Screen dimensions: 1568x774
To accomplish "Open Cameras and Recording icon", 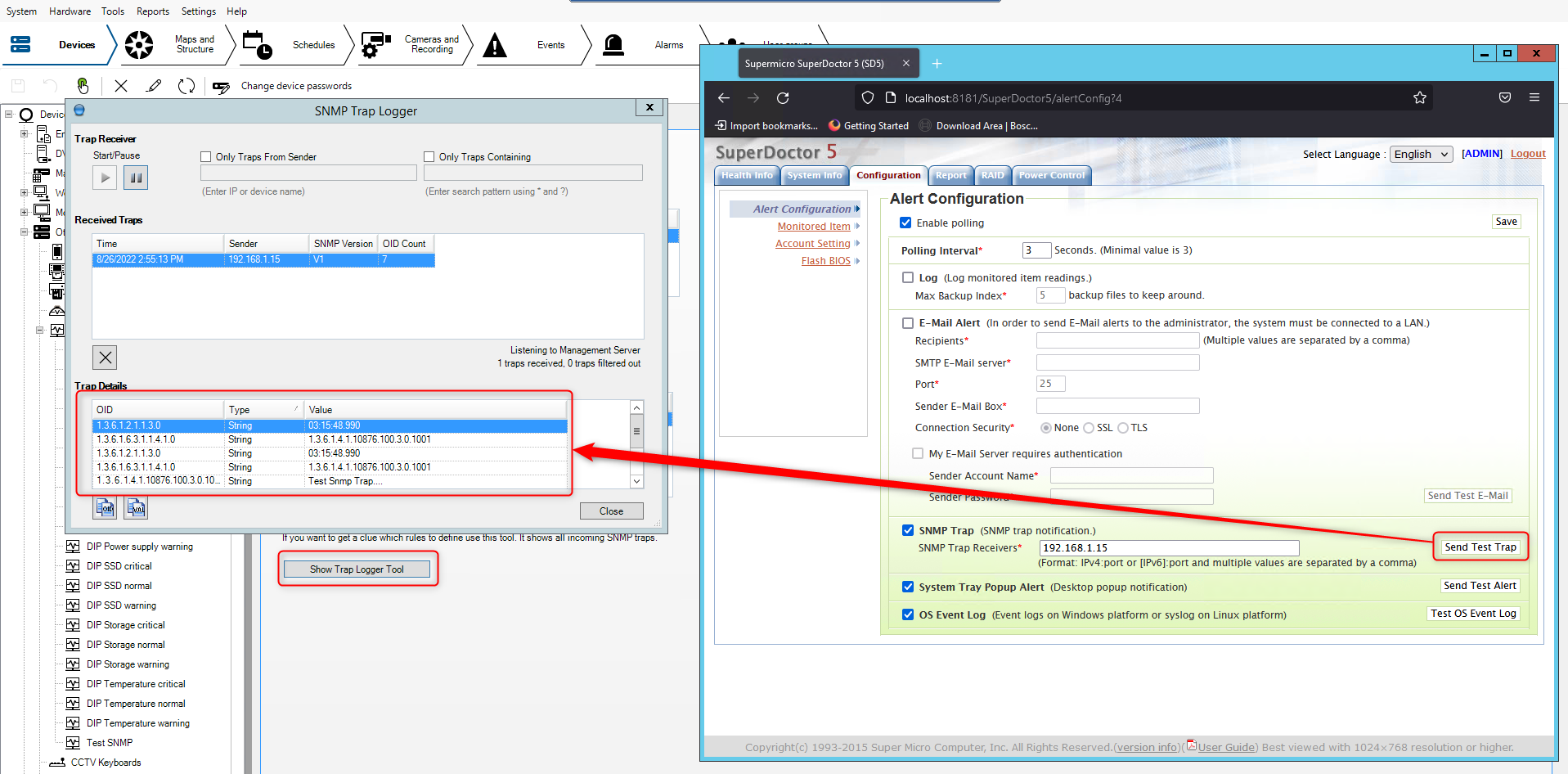I will pyautogui.click(x=376, y=44).
